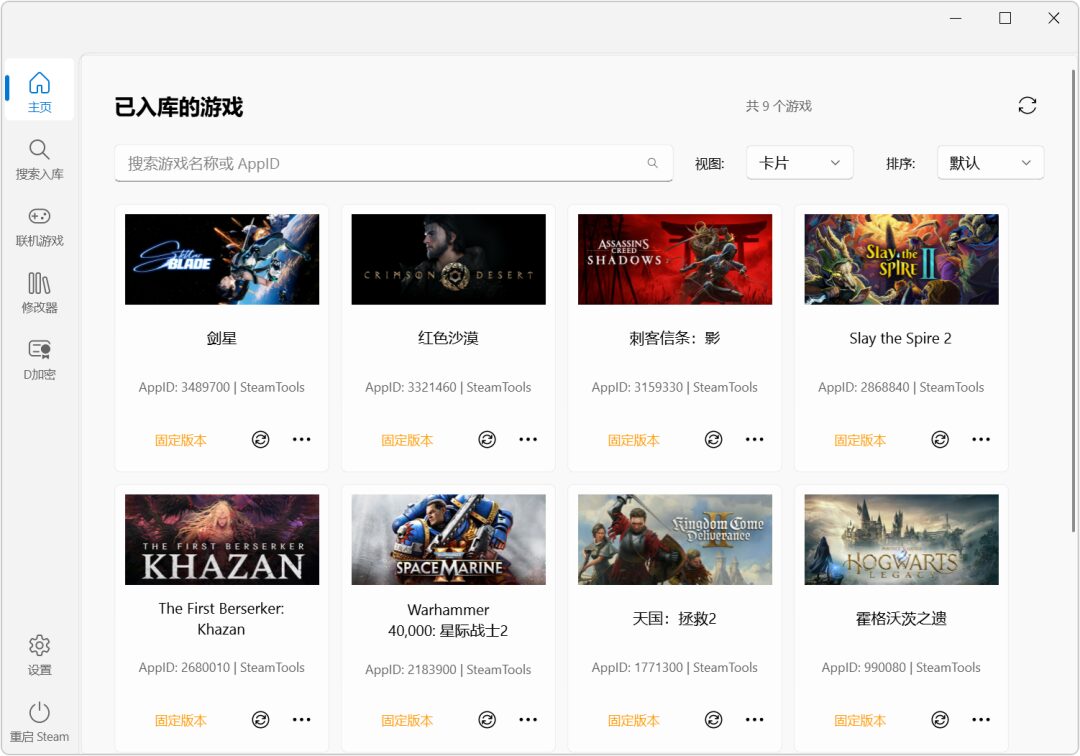Viewport: 1080px width, 756px height.
Task: Click 固定版本 on 刺客信条：影 card
Action: coord(634,440)
